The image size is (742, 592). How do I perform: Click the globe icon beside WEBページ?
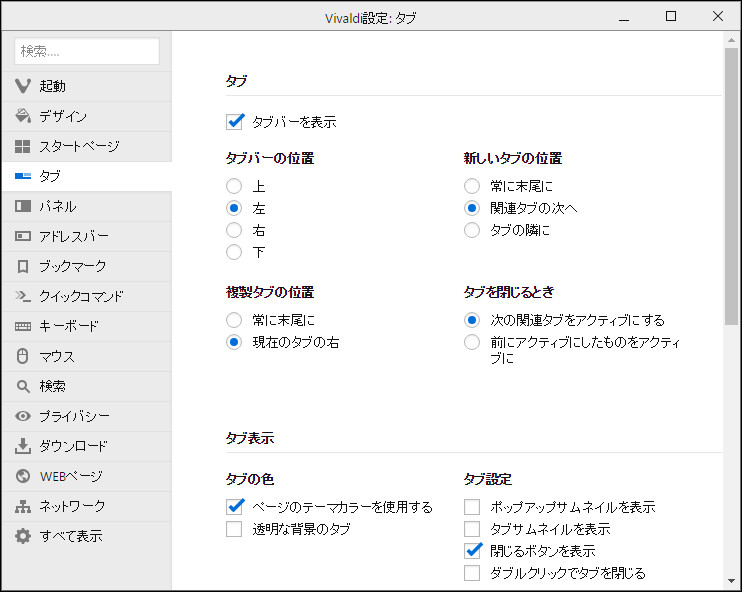click(x=23, y=476)
